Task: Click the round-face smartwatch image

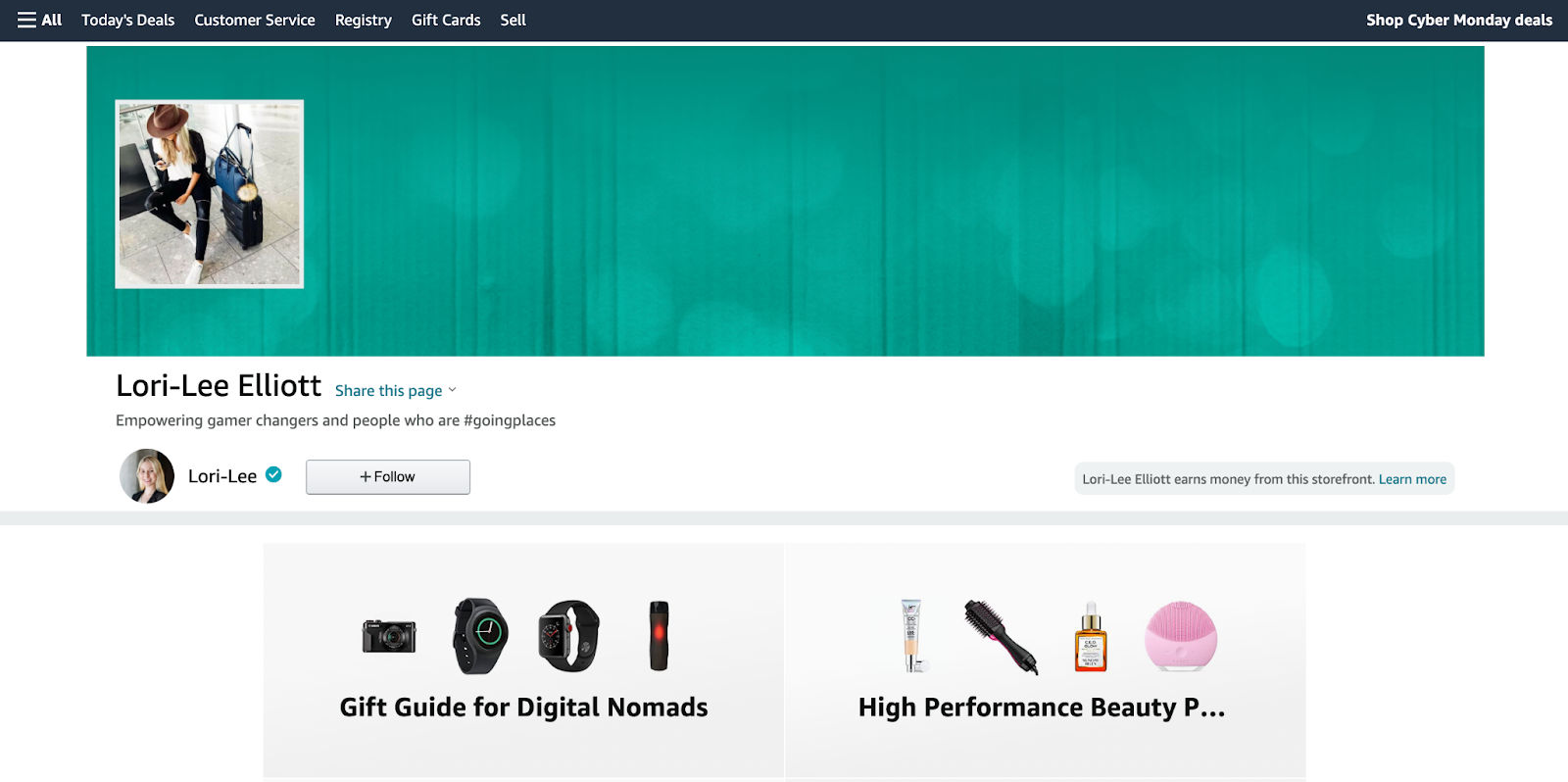Action: coord(480,636)
